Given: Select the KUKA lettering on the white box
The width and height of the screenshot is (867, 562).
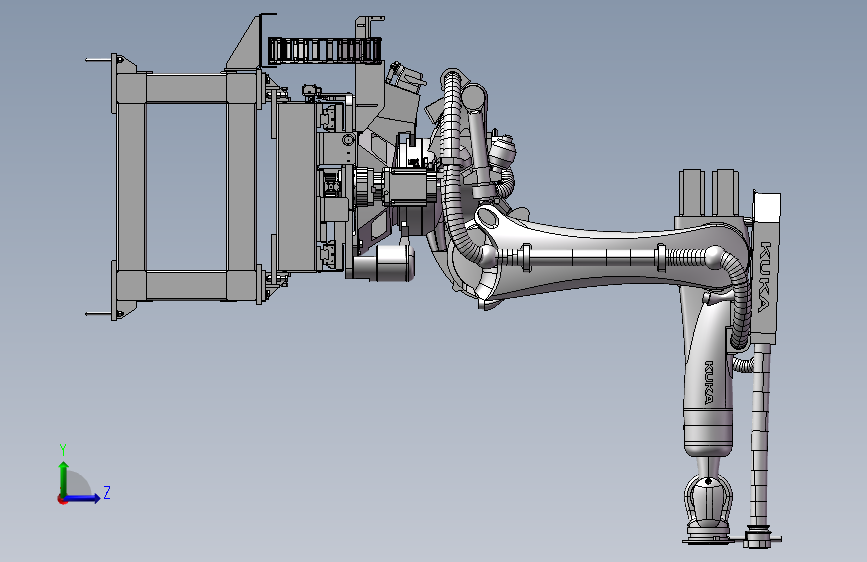Looking at the screenshot, I should (x=764, y=277).
